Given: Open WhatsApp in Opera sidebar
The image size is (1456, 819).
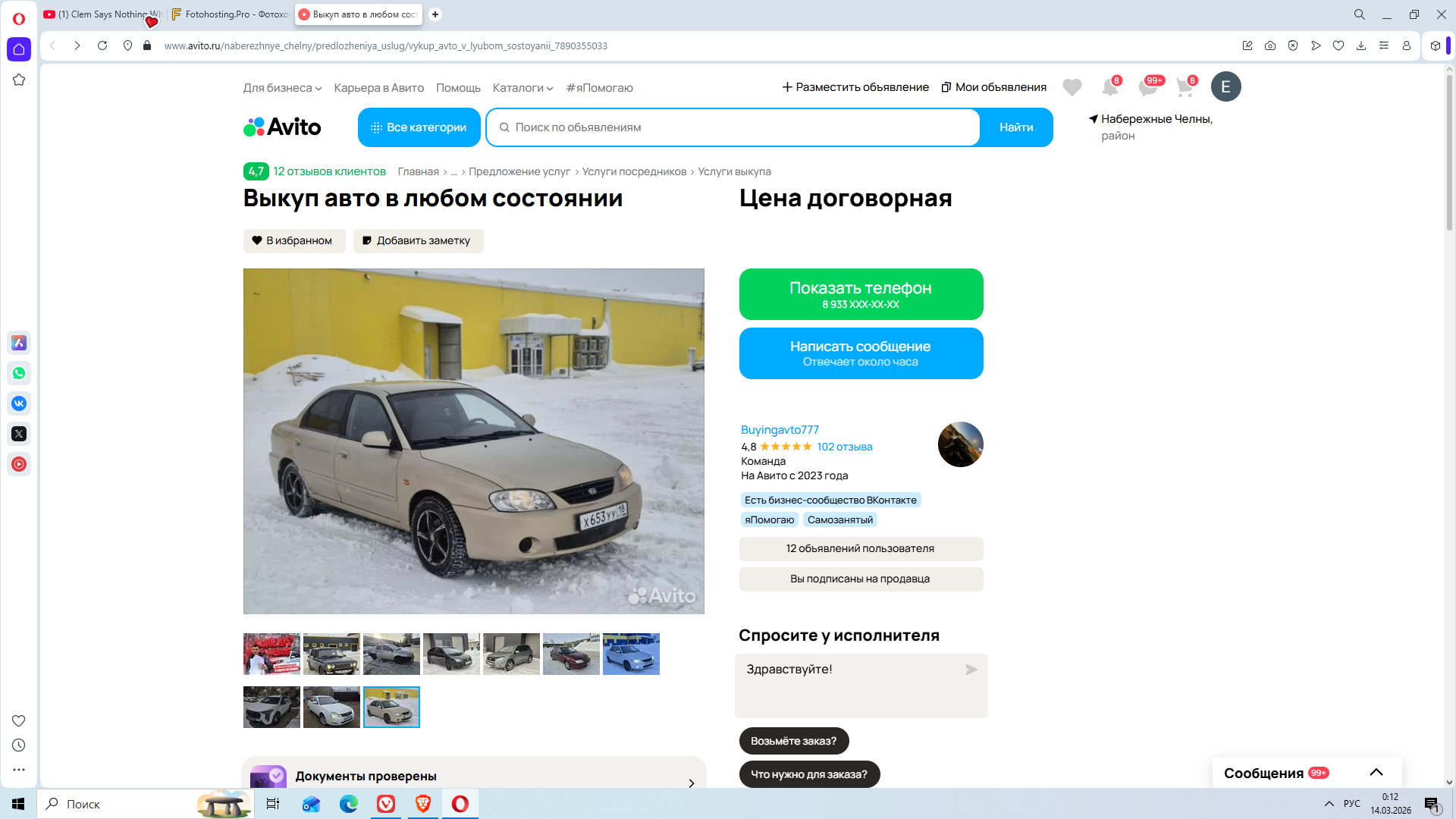Looking at the screenshot, I should (19, 373).
